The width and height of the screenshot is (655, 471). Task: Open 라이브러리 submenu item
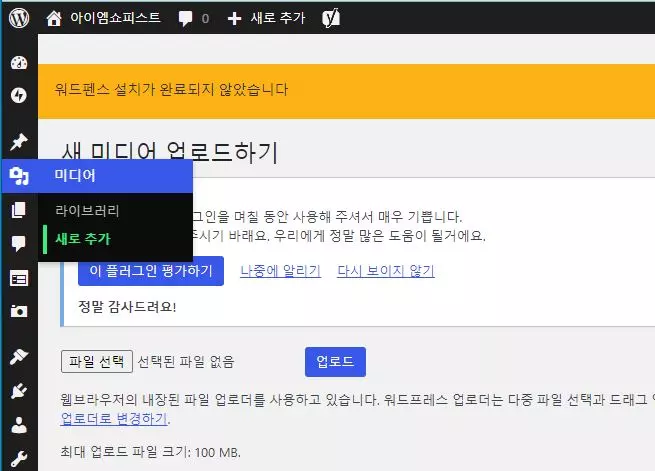[x=87, y=210]
